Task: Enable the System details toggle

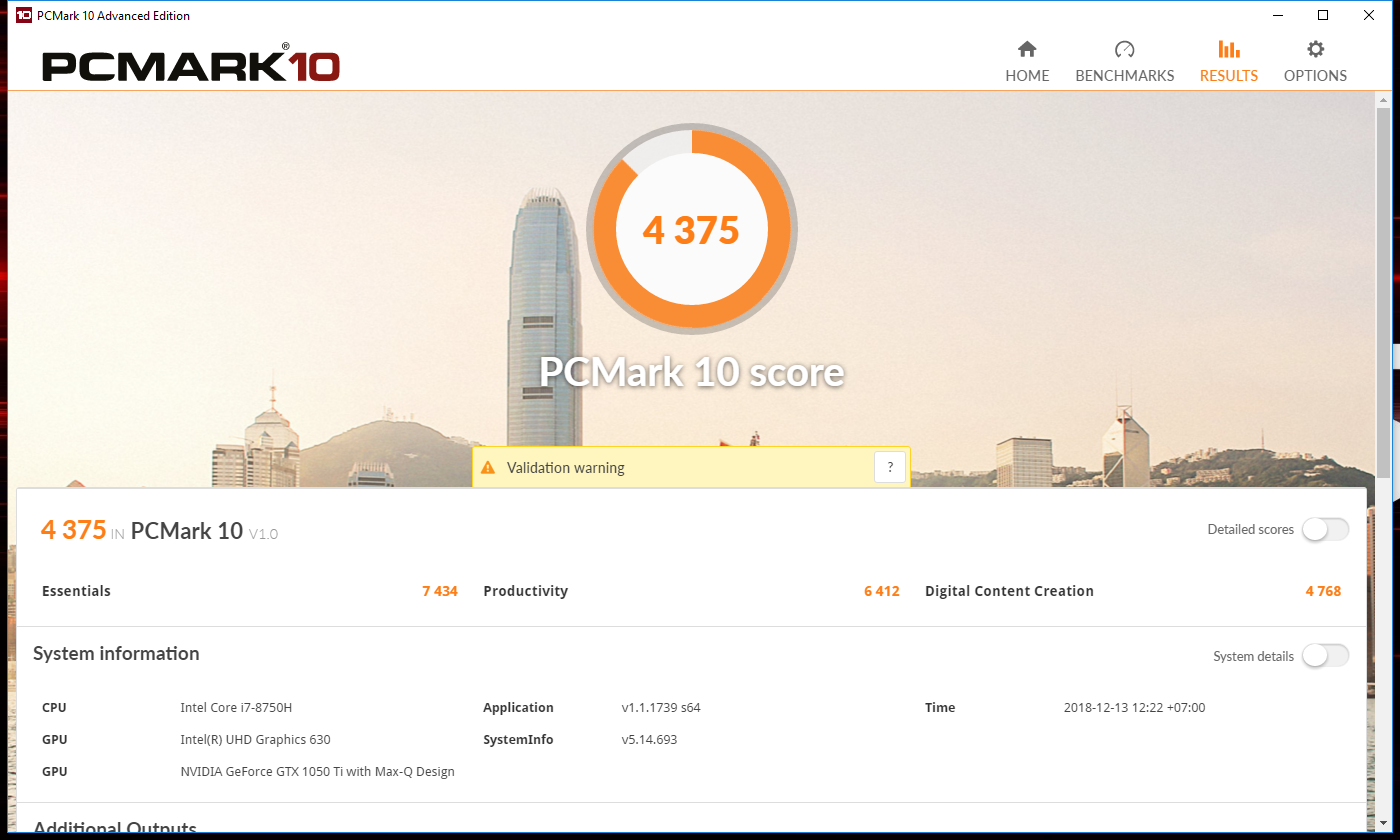Action: click(1325, 656)
